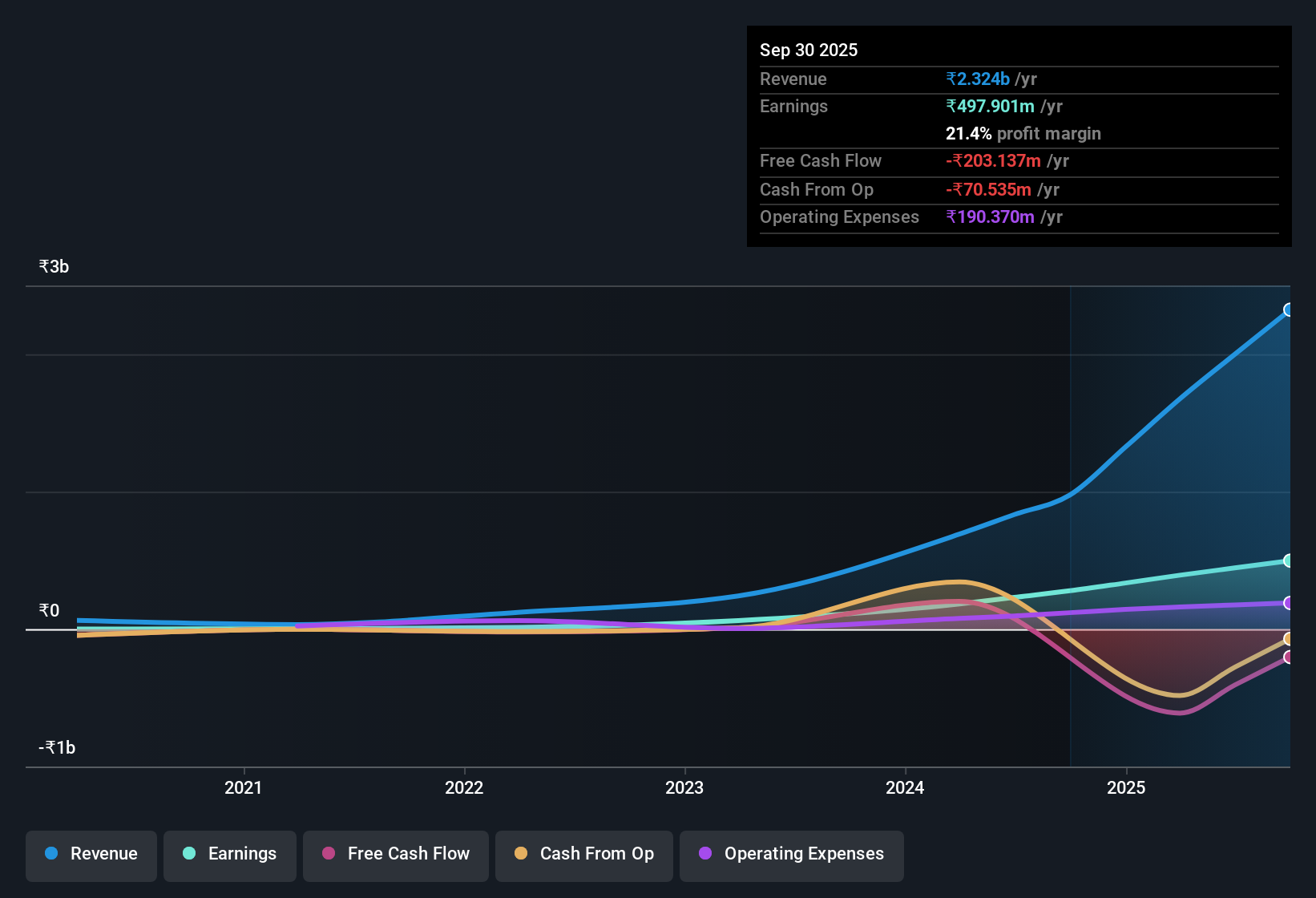
Task: Expand the Earnings legend entry
Action: point(229,854)
